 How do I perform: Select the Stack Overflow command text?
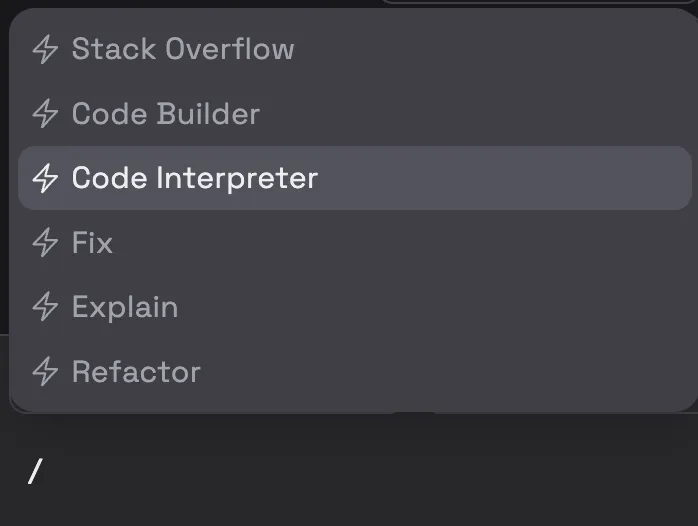click(x=183, y=49)
